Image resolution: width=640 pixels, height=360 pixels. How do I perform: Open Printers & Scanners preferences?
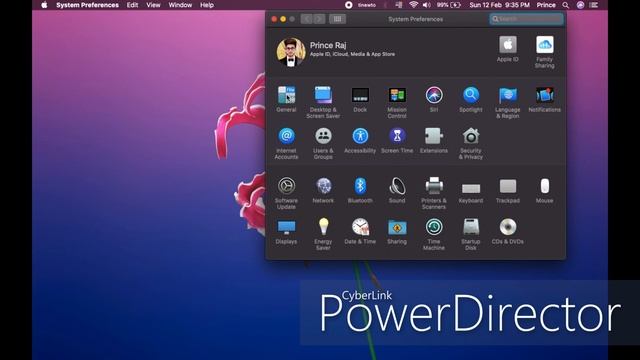[x=434, y=193]
